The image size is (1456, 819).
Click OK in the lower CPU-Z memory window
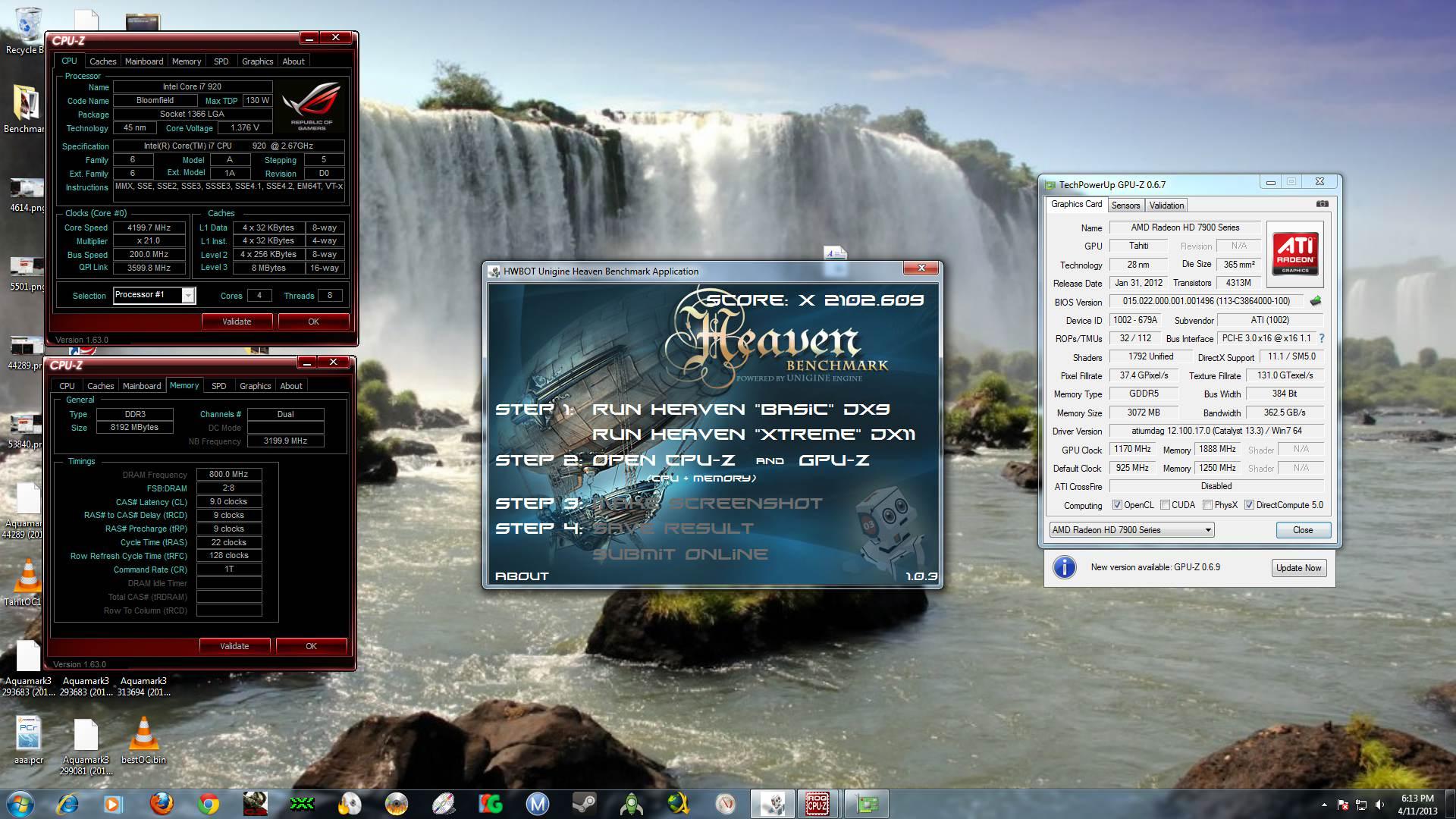coord(311,646)
